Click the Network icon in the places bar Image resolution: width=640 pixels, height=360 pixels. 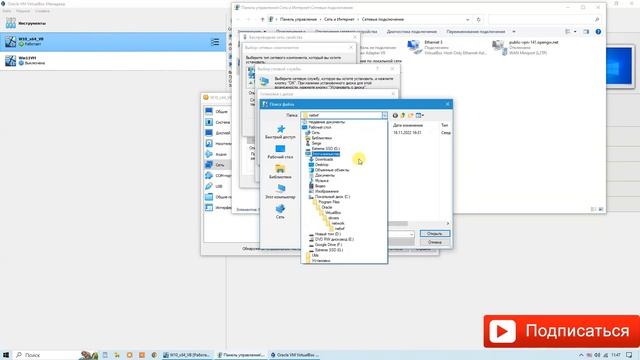point(280,209)
